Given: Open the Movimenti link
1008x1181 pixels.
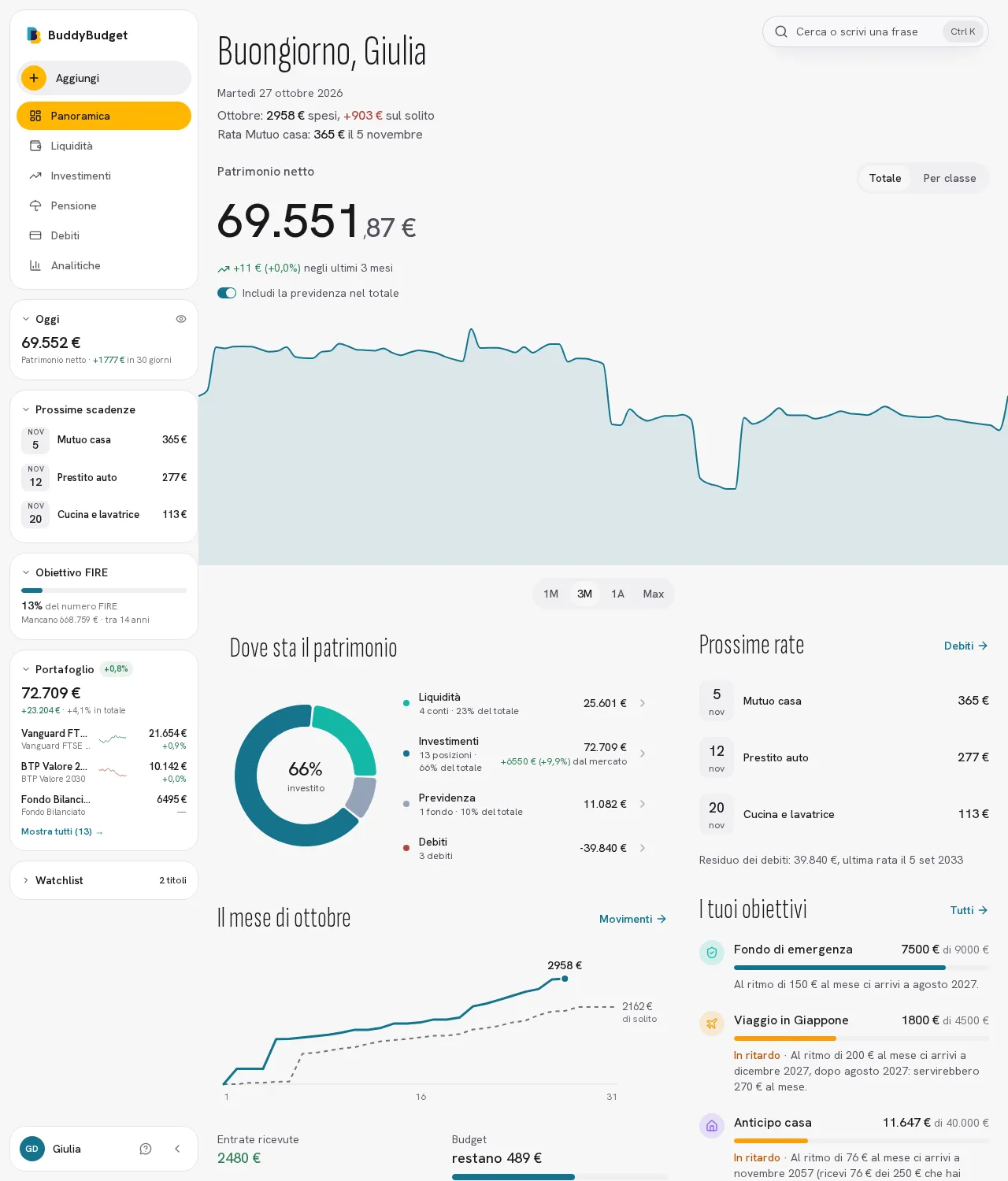Looking at the screenshot, I should point(632,919).
